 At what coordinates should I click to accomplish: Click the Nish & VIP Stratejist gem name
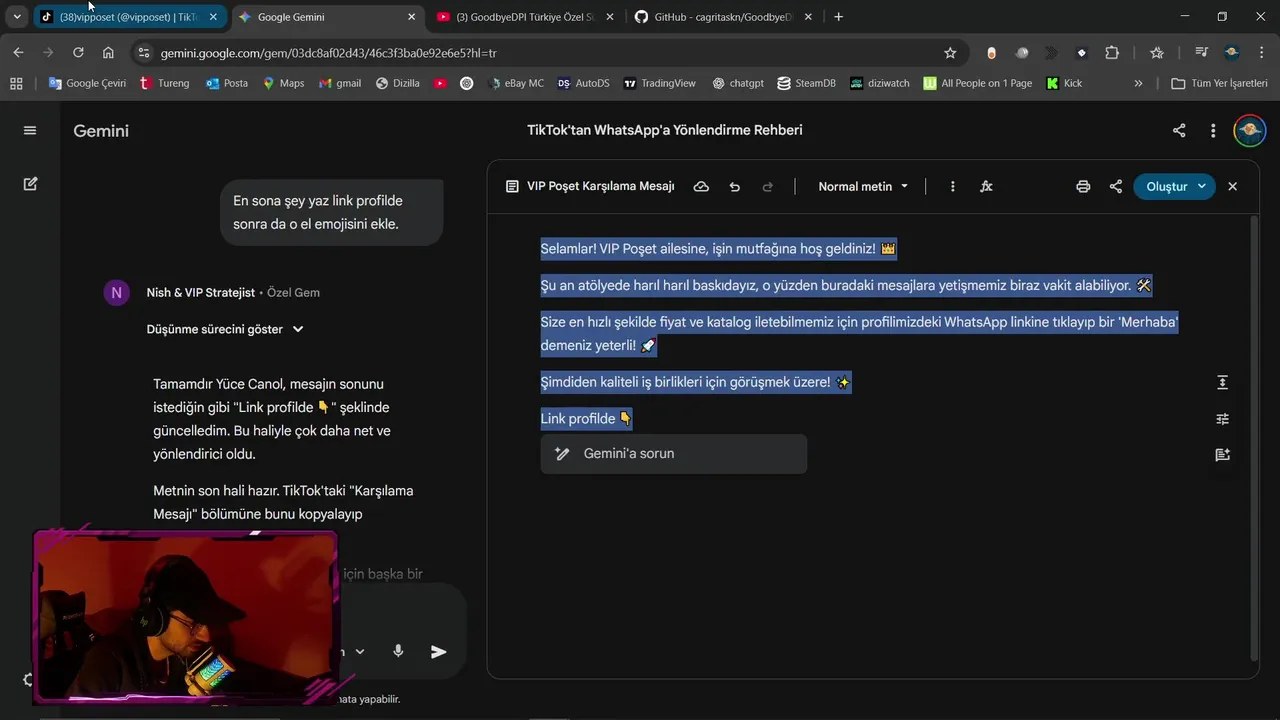pos(200,292)
